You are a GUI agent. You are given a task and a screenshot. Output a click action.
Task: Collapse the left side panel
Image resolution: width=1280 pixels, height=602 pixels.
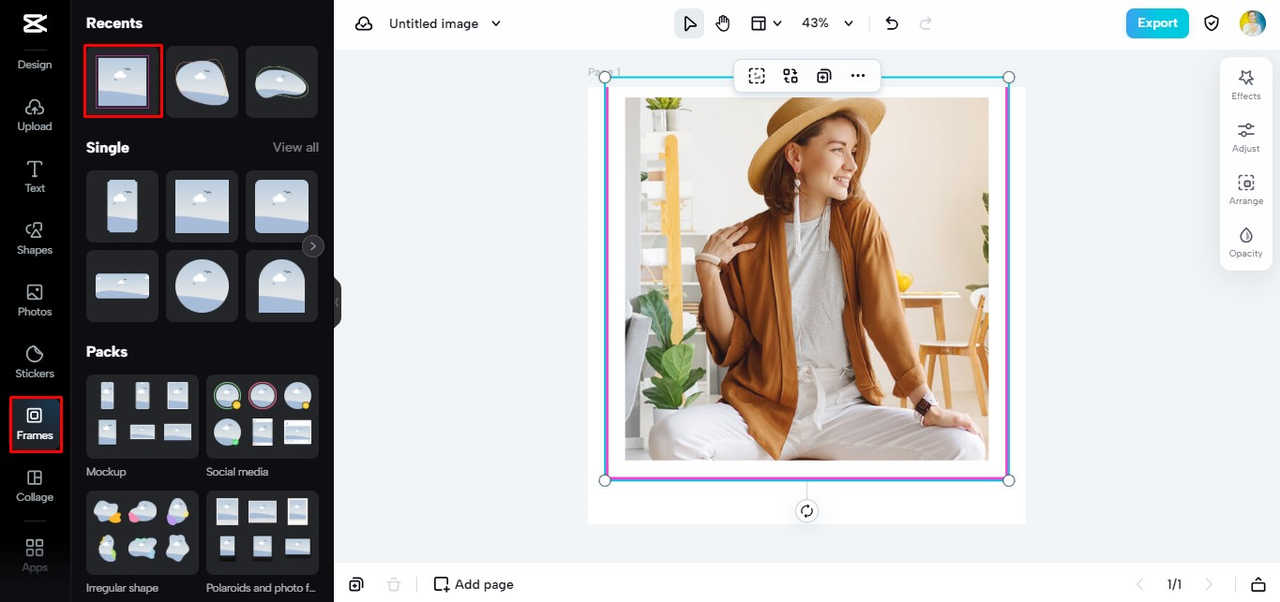[337, 302]
